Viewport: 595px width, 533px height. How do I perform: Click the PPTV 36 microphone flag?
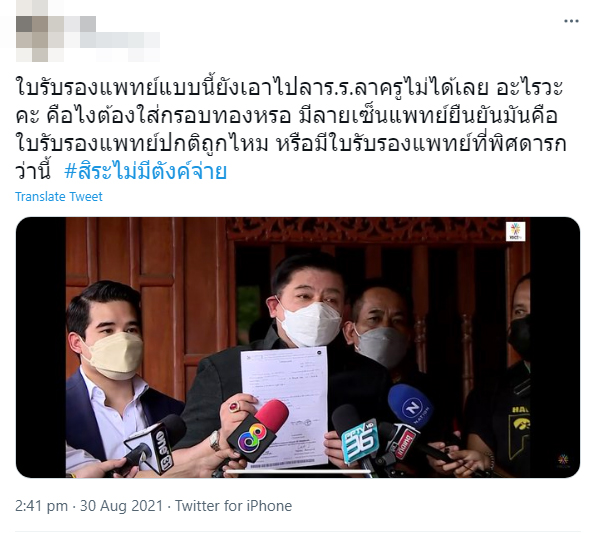(359, 440)
